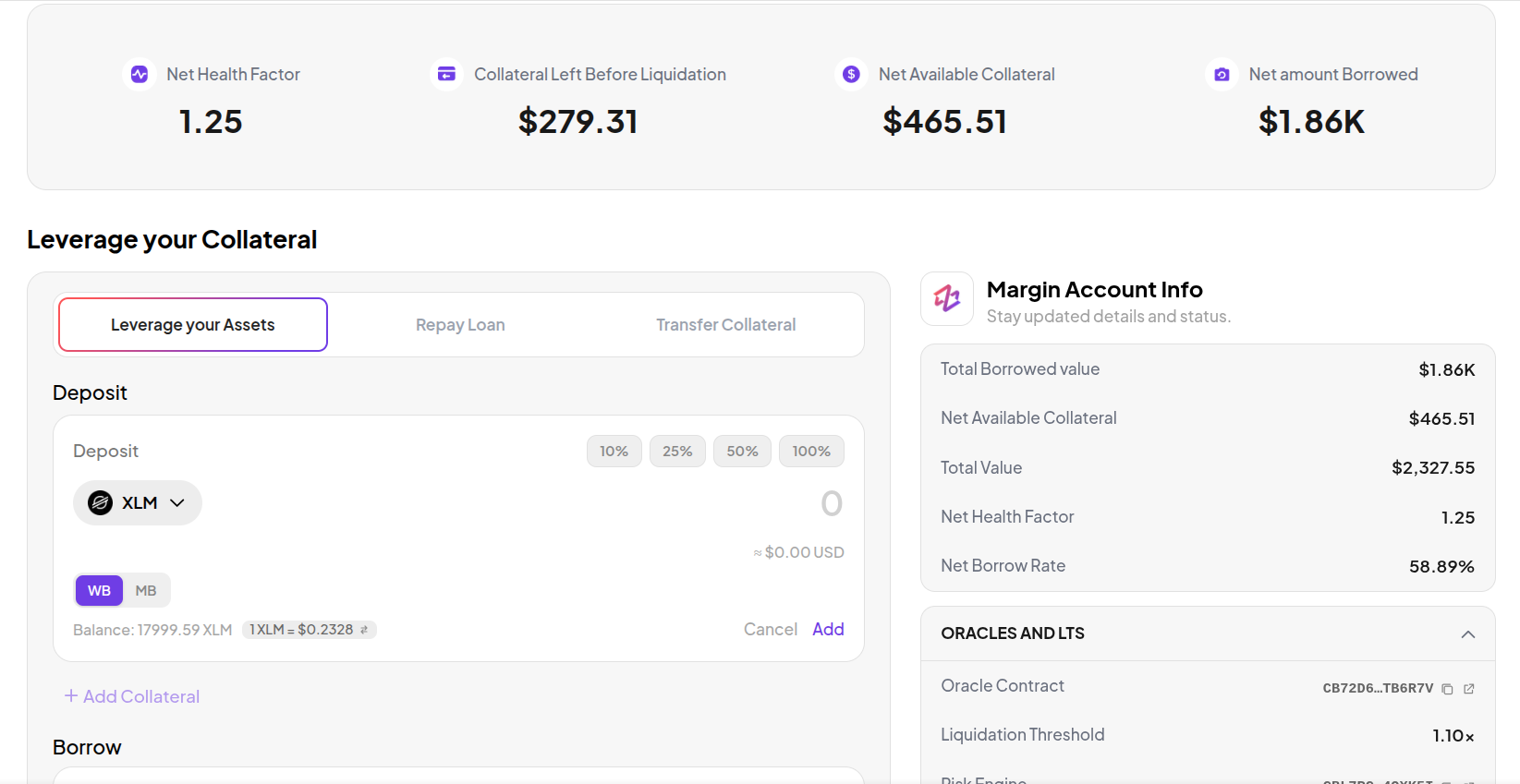Click the Collateral Left Before Liquidation card icon
1520x784 pixels.
point(446,74)
